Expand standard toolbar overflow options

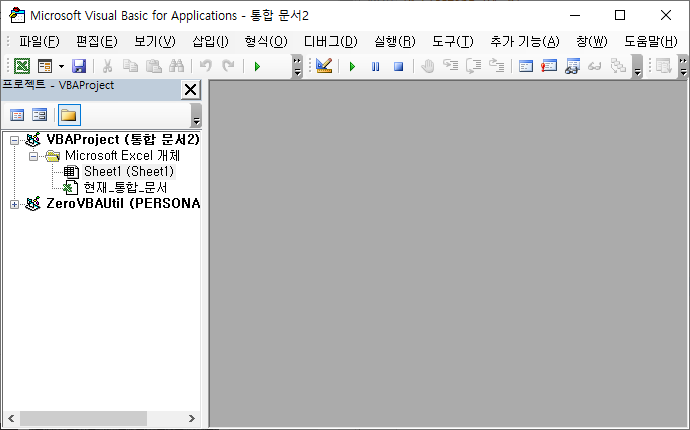pos(297,66)
